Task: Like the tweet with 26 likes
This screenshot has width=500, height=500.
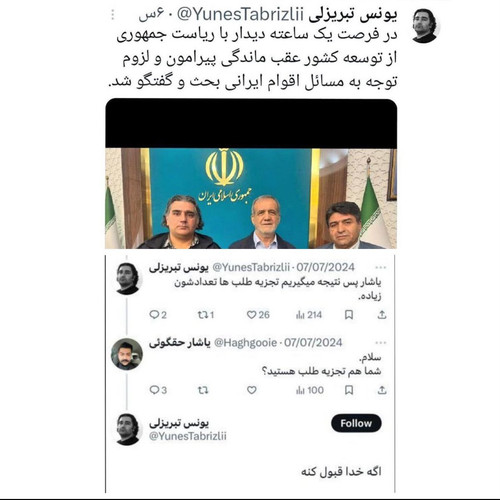Action: tap(258, 315)
